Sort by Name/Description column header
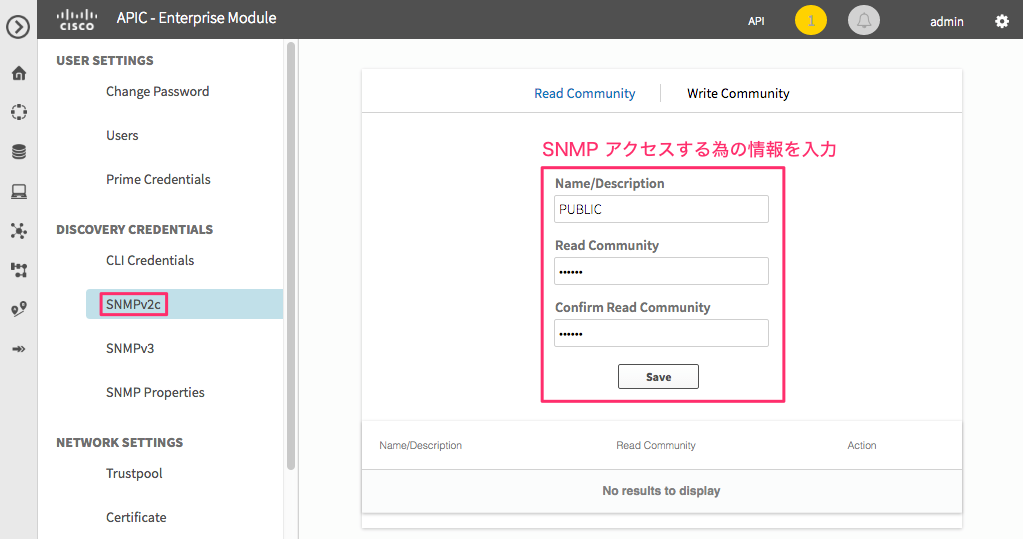 [420, 445]
